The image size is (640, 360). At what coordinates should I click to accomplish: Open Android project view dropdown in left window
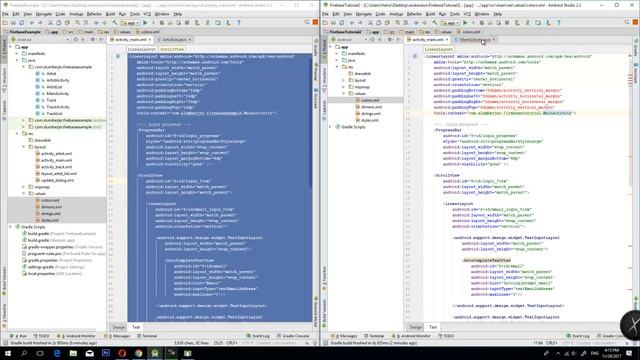click(x=40, y=40)
